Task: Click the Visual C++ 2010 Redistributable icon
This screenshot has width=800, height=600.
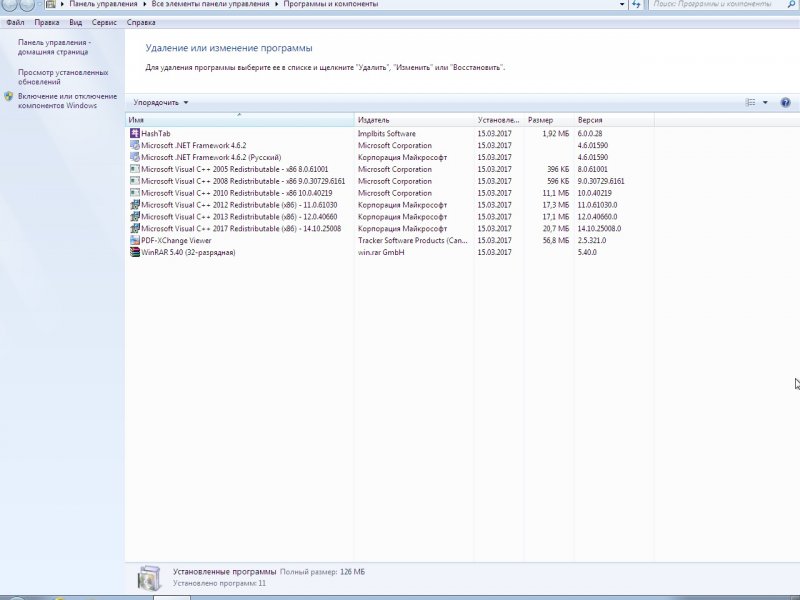Action: (x=135, y=193)
